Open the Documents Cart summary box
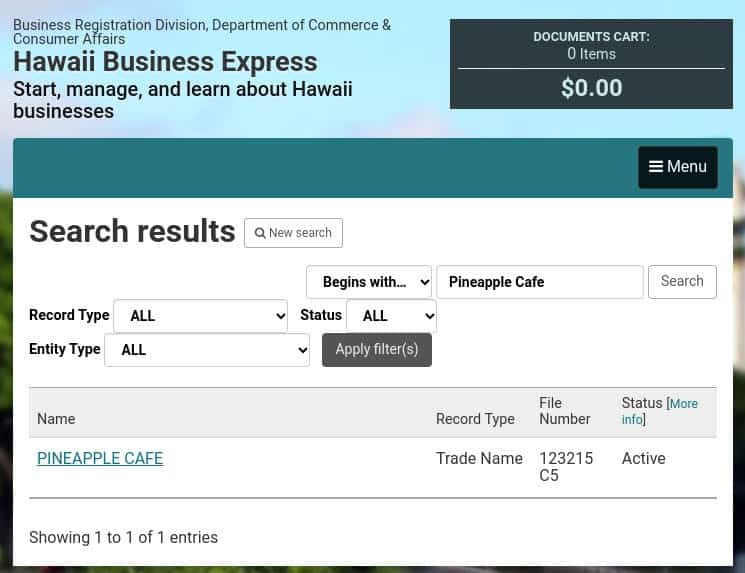 click(x=591, y=64)
